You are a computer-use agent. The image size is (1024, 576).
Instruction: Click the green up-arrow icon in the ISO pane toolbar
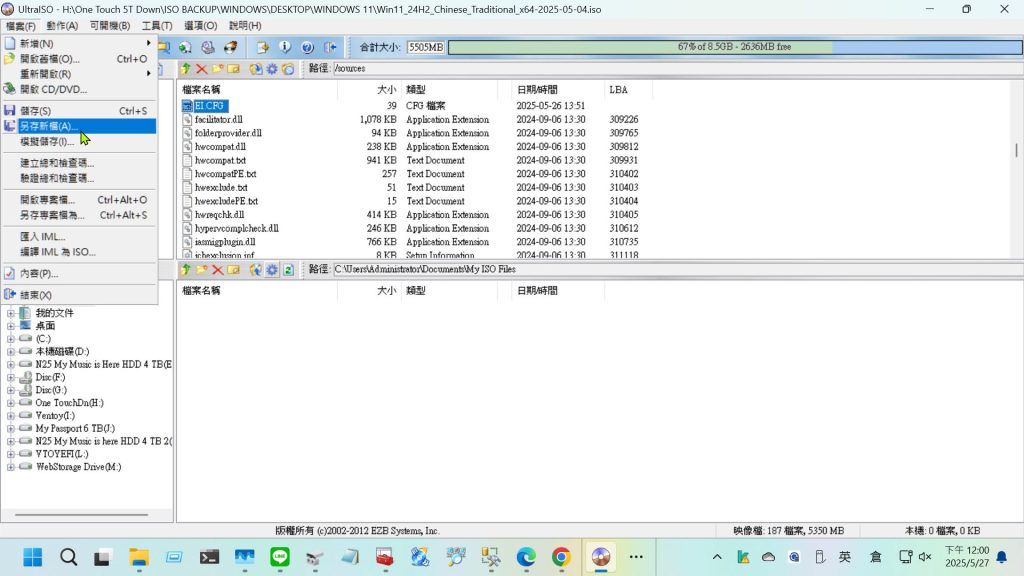pyautogui.click(x=185, y=69)
